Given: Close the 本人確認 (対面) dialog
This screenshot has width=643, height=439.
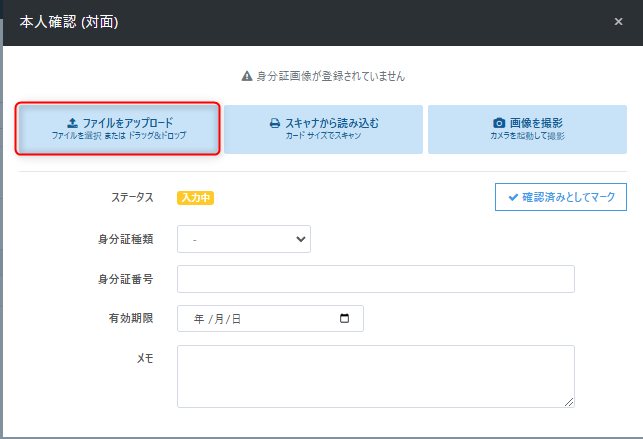Looking at the screenshot, I should [619, 21].
